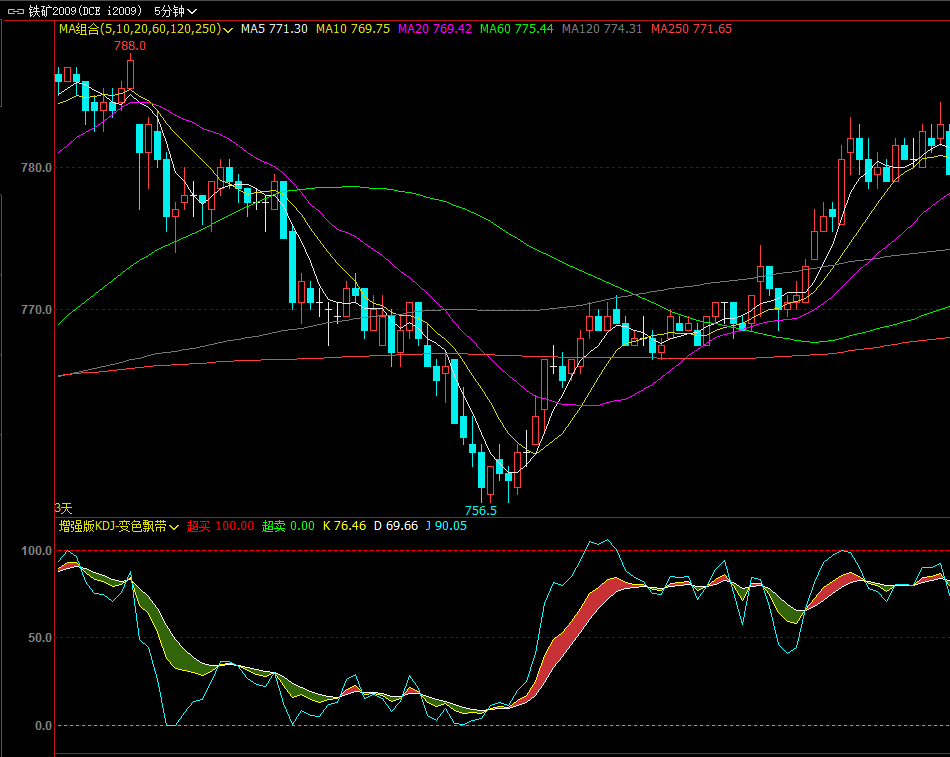Click the 770.0 price axis label
This screenshot has width=950, height=757.
tap(36, 310)
